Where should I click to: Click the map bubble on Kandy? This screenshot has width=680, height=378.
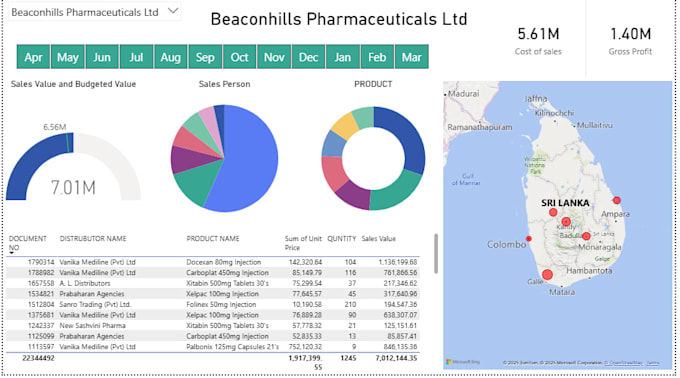point(566,222)
